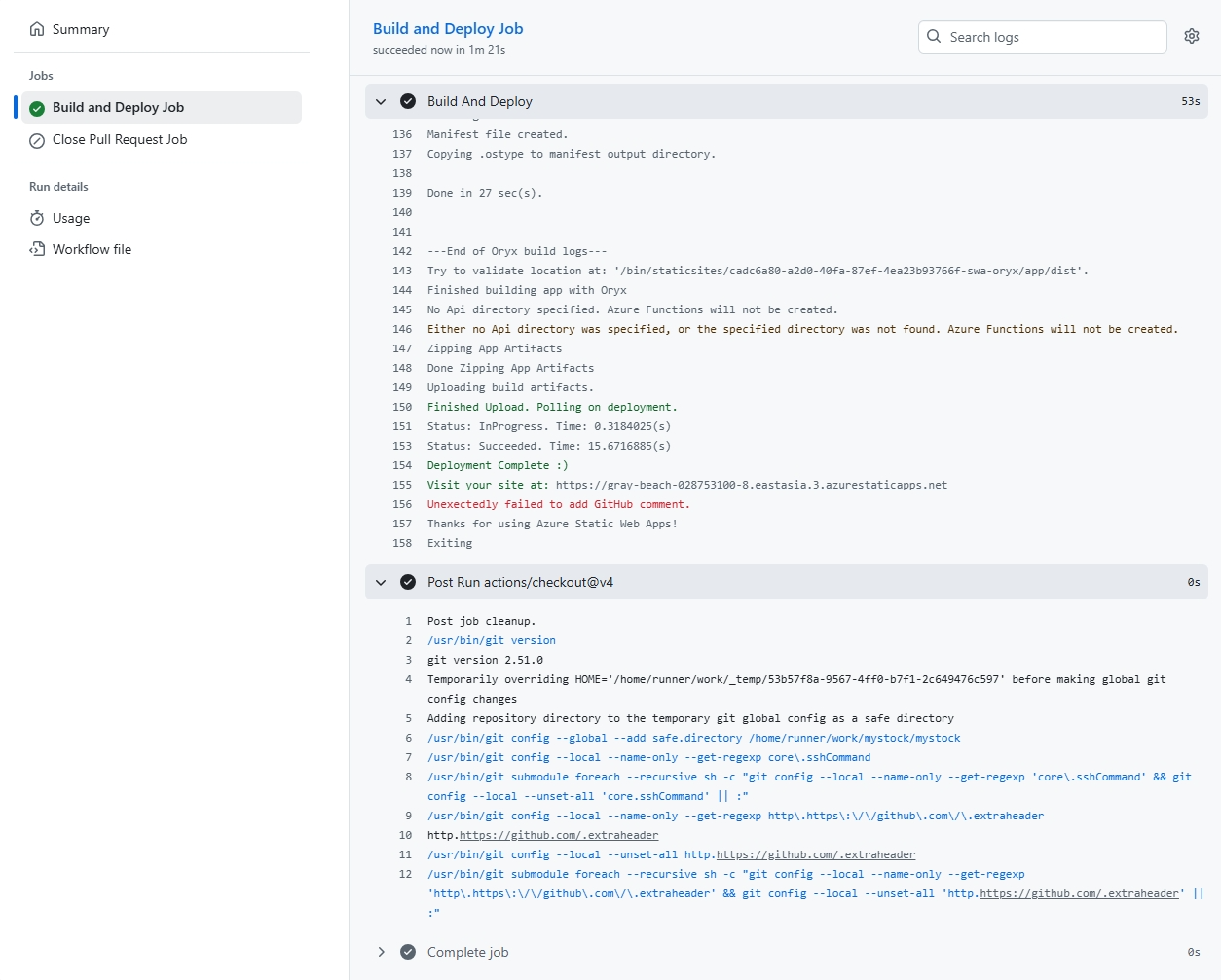Open the azurestaticapps.net site link
Screen dimensions: 1221x980
[751, 485]
